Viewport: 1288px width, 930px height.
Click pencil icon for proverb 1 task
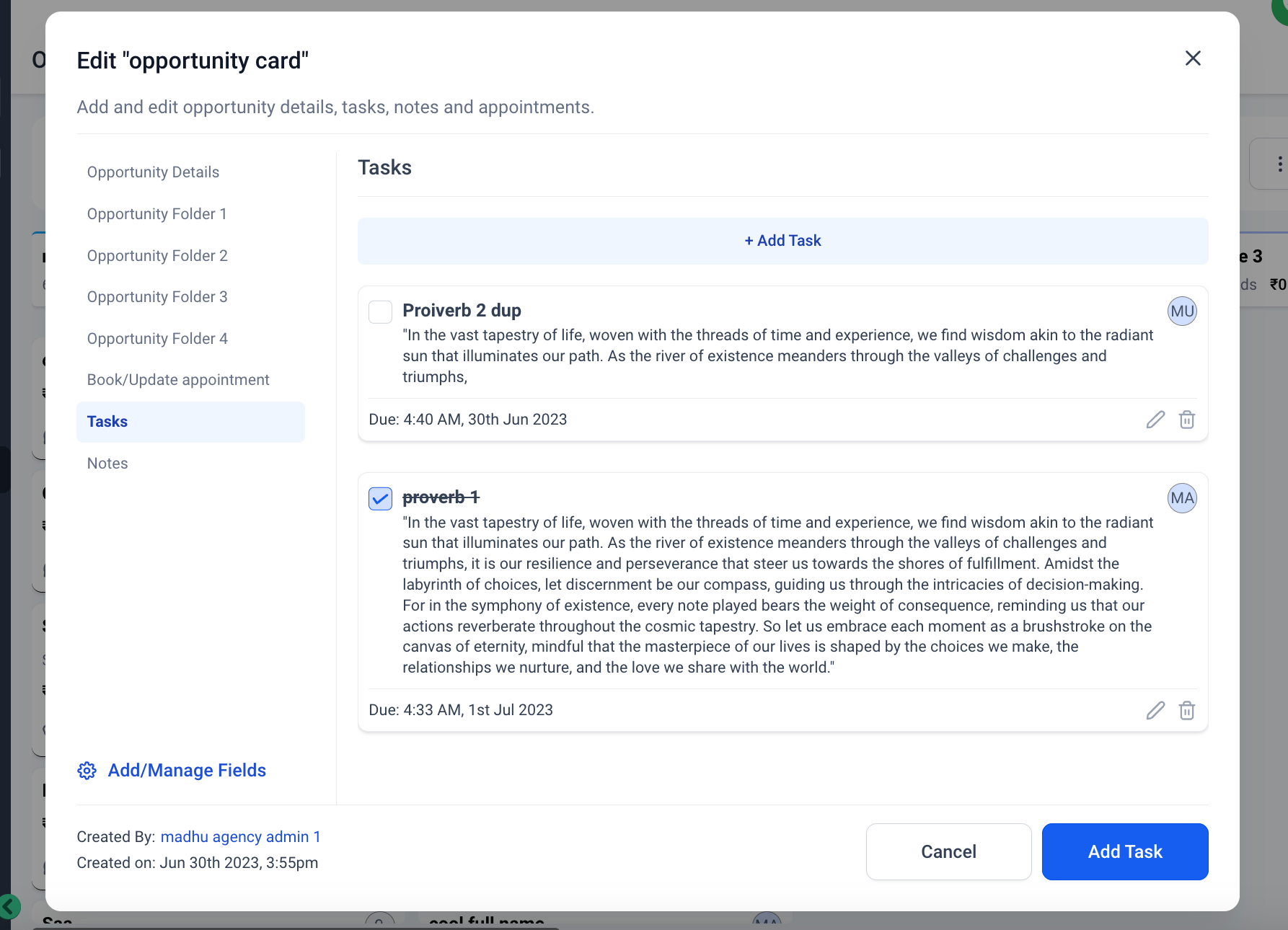pos(1155,710)
